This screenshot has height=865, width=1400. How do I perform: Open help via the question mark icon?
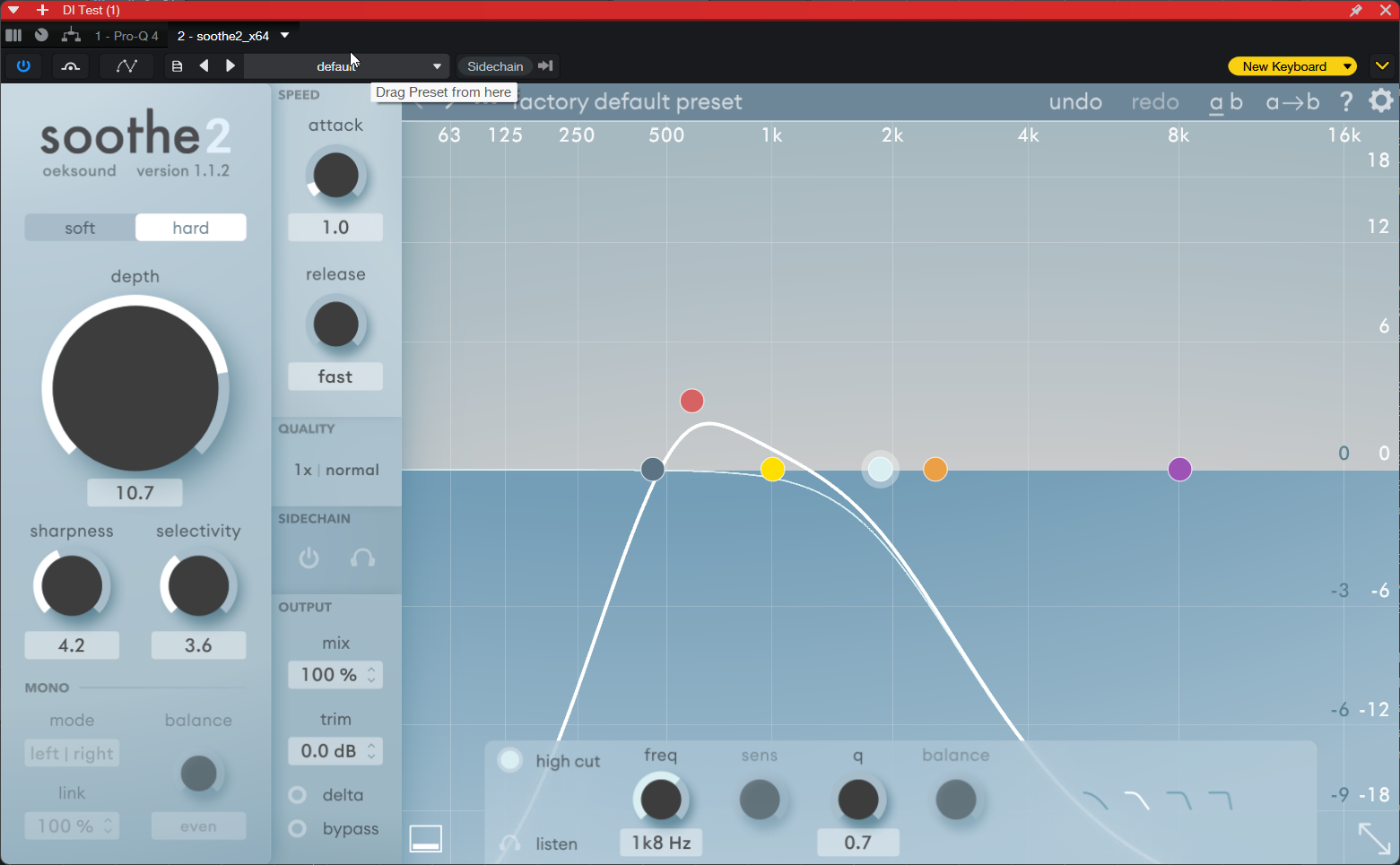point(1346,101)
